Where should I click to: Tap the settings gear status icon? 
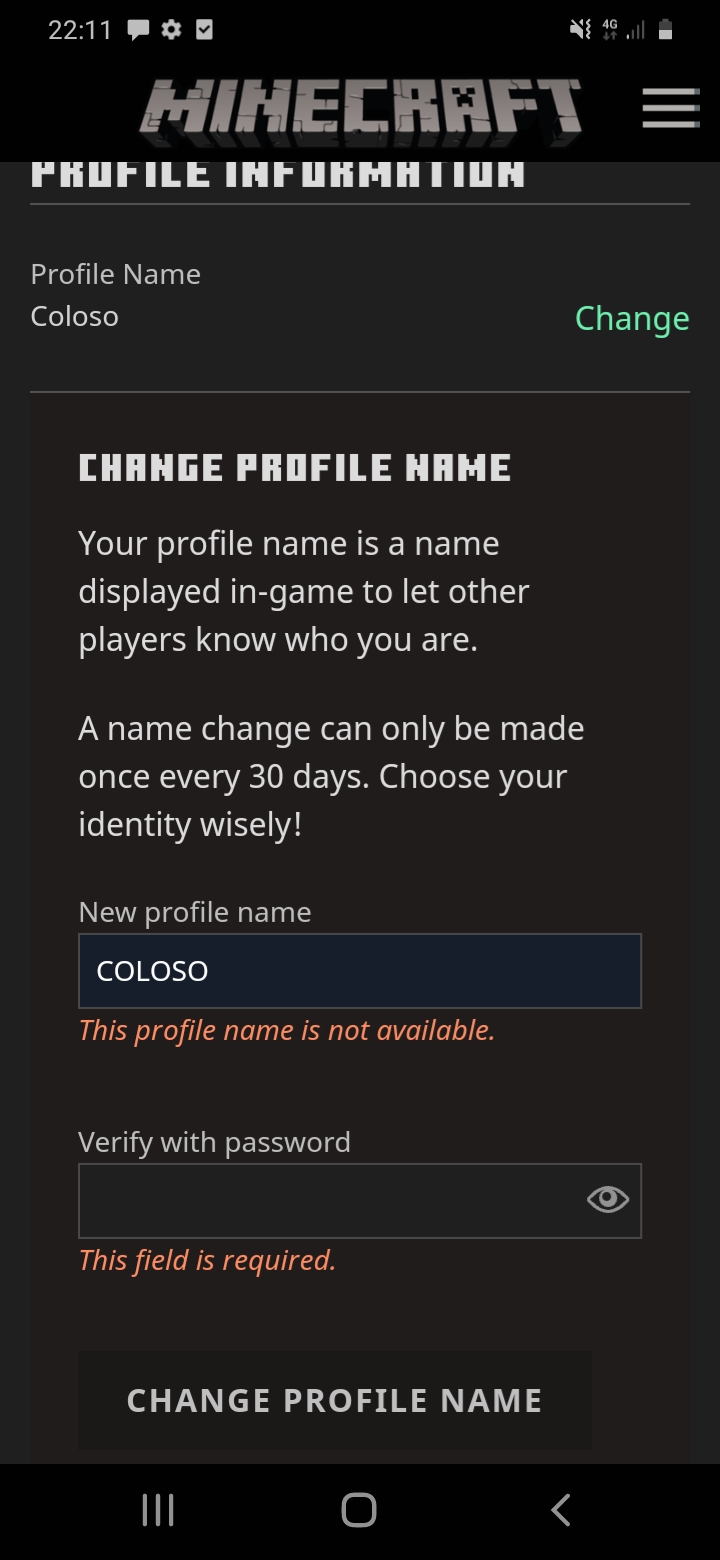pos(171,31)
